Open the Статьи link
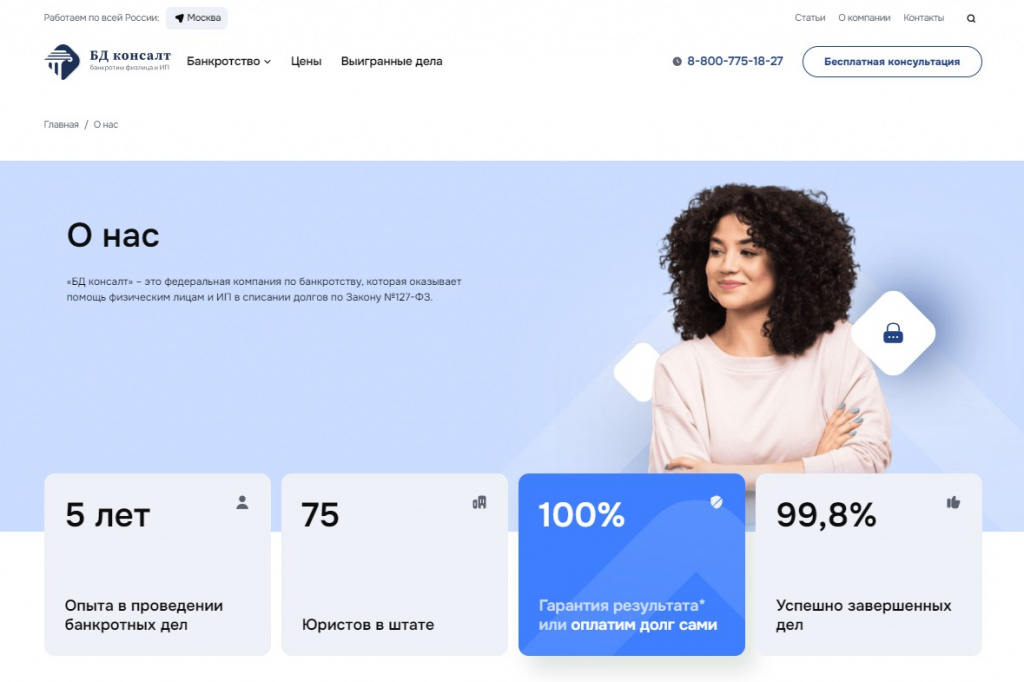Screen dimensions: 1024x682 810,18
